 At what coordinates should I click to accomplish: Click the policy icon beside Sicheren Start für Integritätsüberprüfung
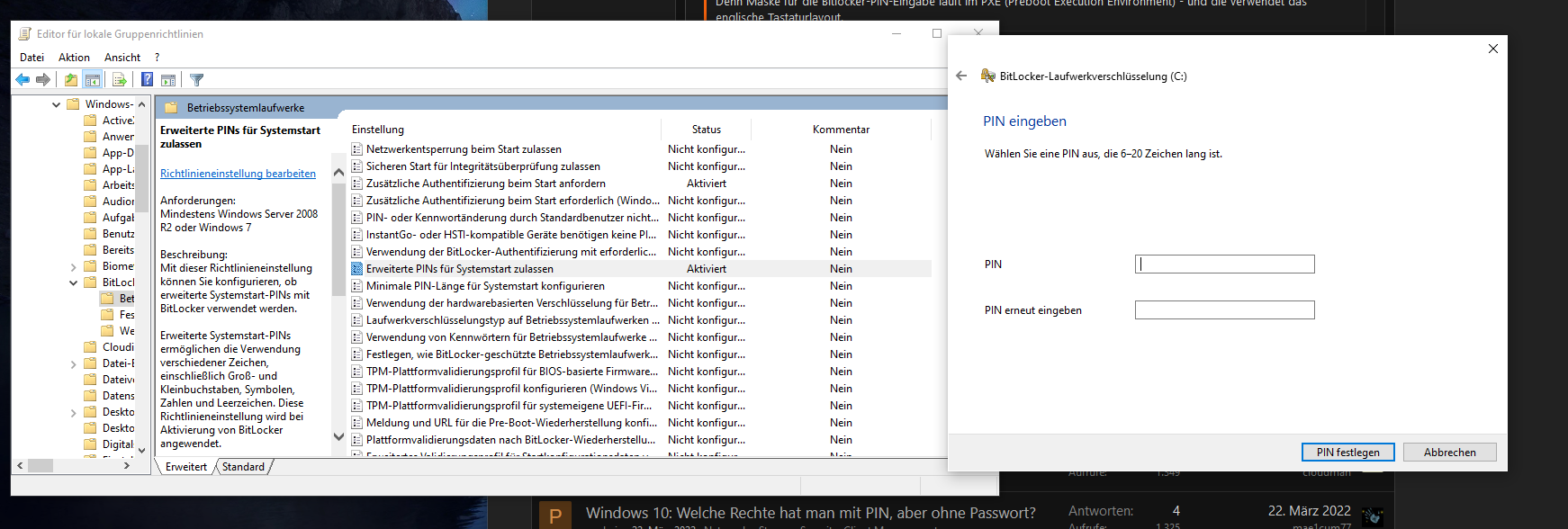click(357, 166)
